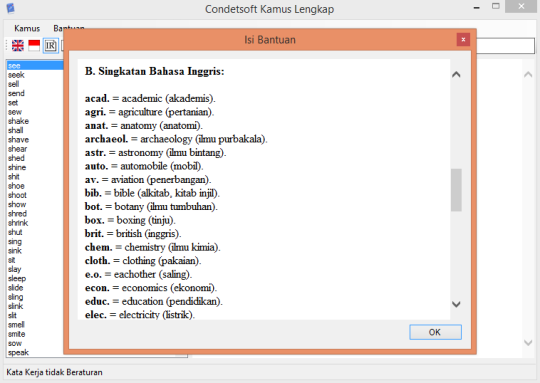Select the word 'speak' in the list
The width and height of the screenshot is (540, 383).
click(x=18, y=352)
